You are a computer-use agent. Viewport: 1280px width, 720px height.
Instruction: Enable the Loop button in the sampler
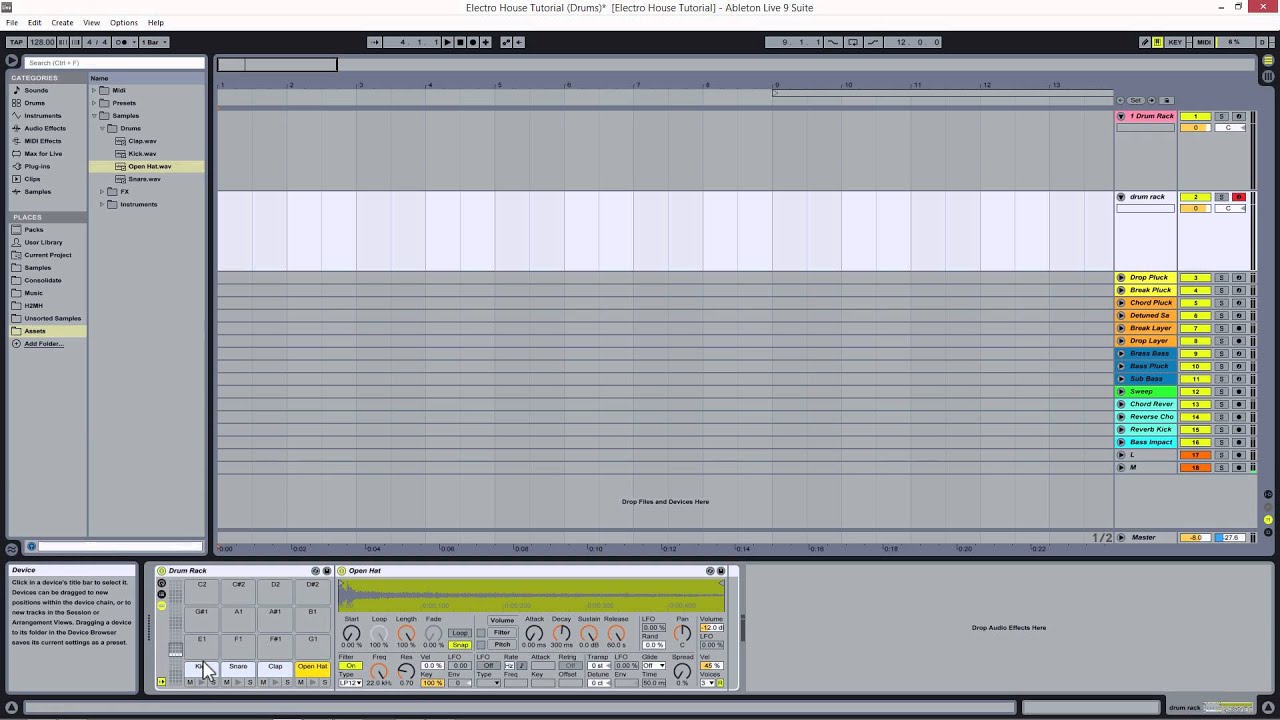point(460,633)
